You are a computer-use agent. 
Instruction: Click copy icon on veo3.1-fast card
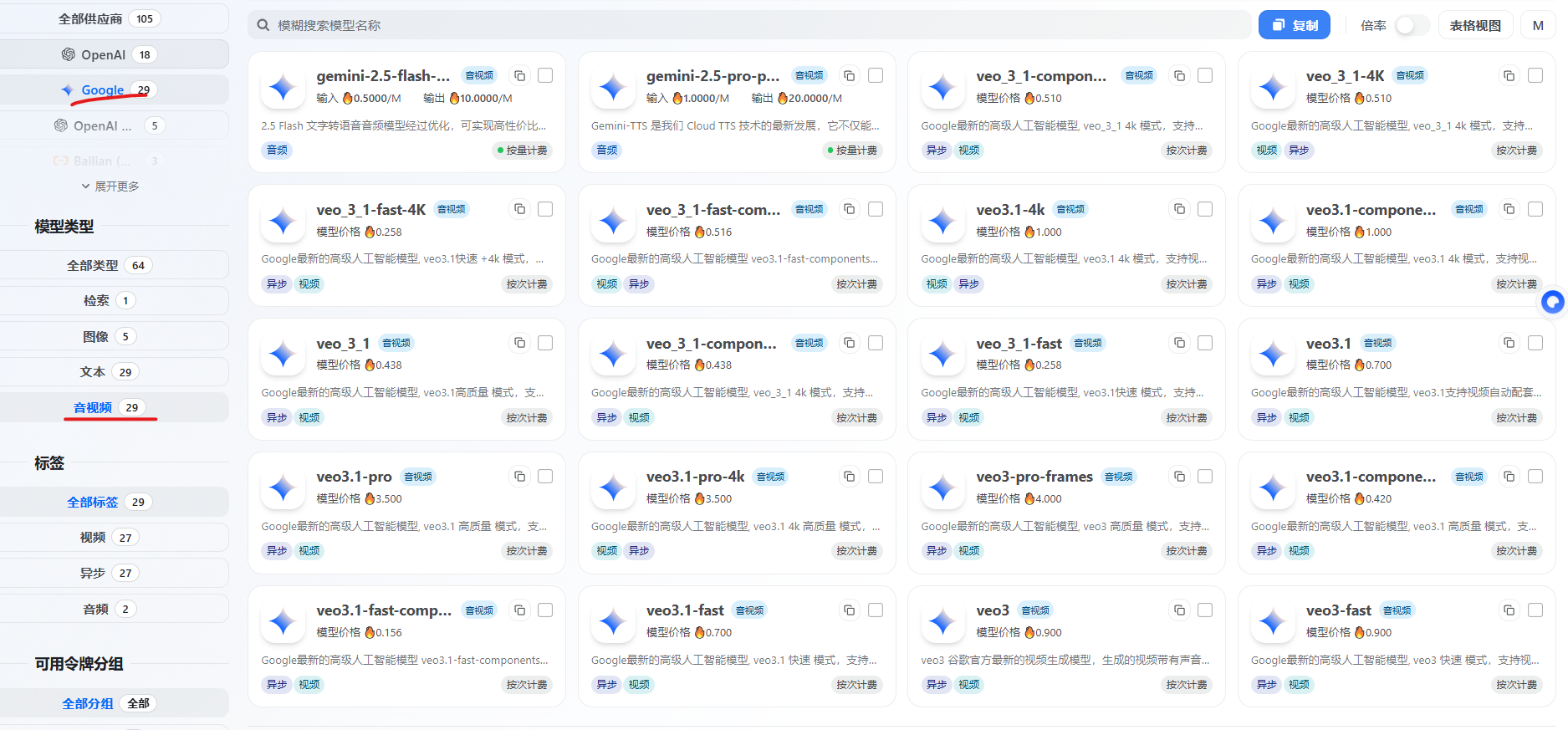coord(849,610)
